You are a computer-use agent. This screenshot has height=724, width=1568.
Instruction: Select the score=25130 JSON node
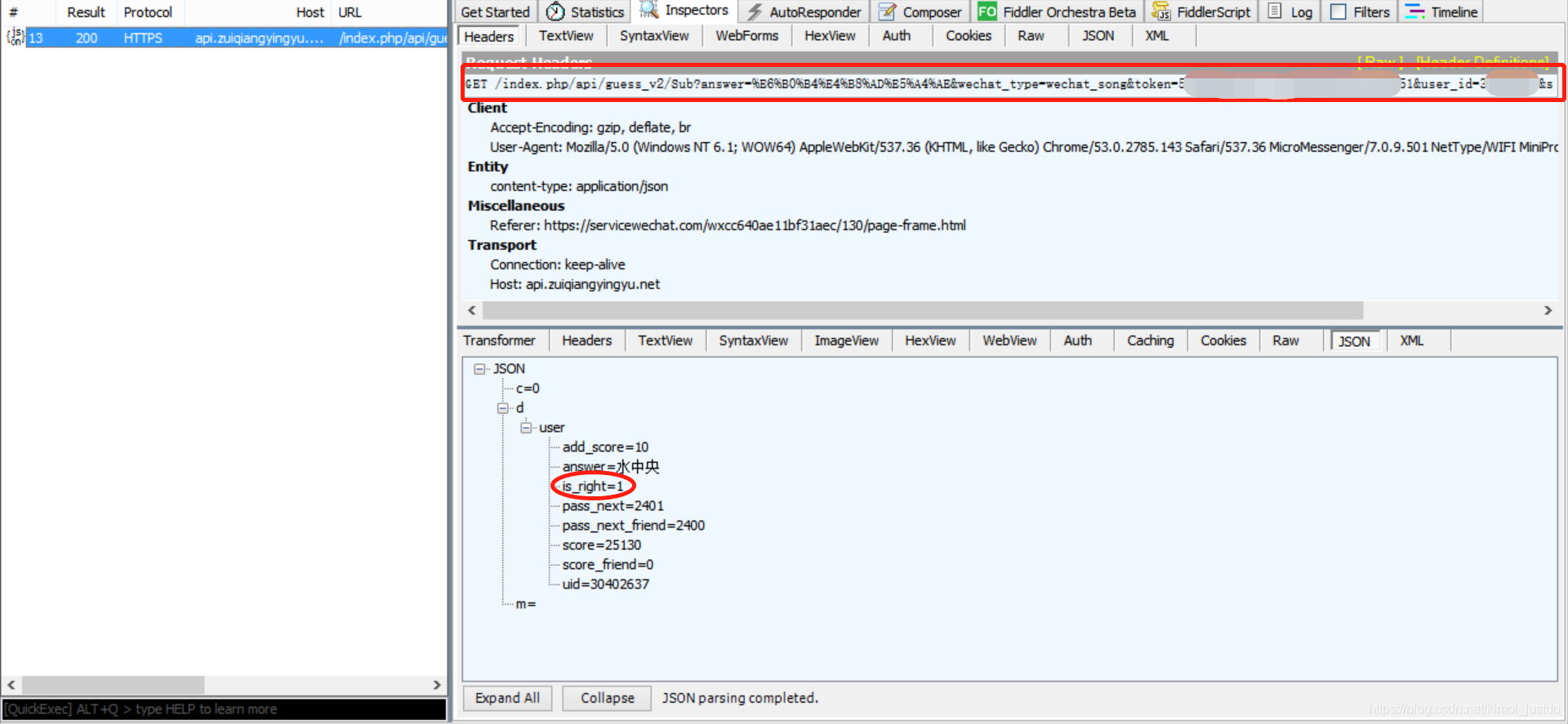point(602,545)
